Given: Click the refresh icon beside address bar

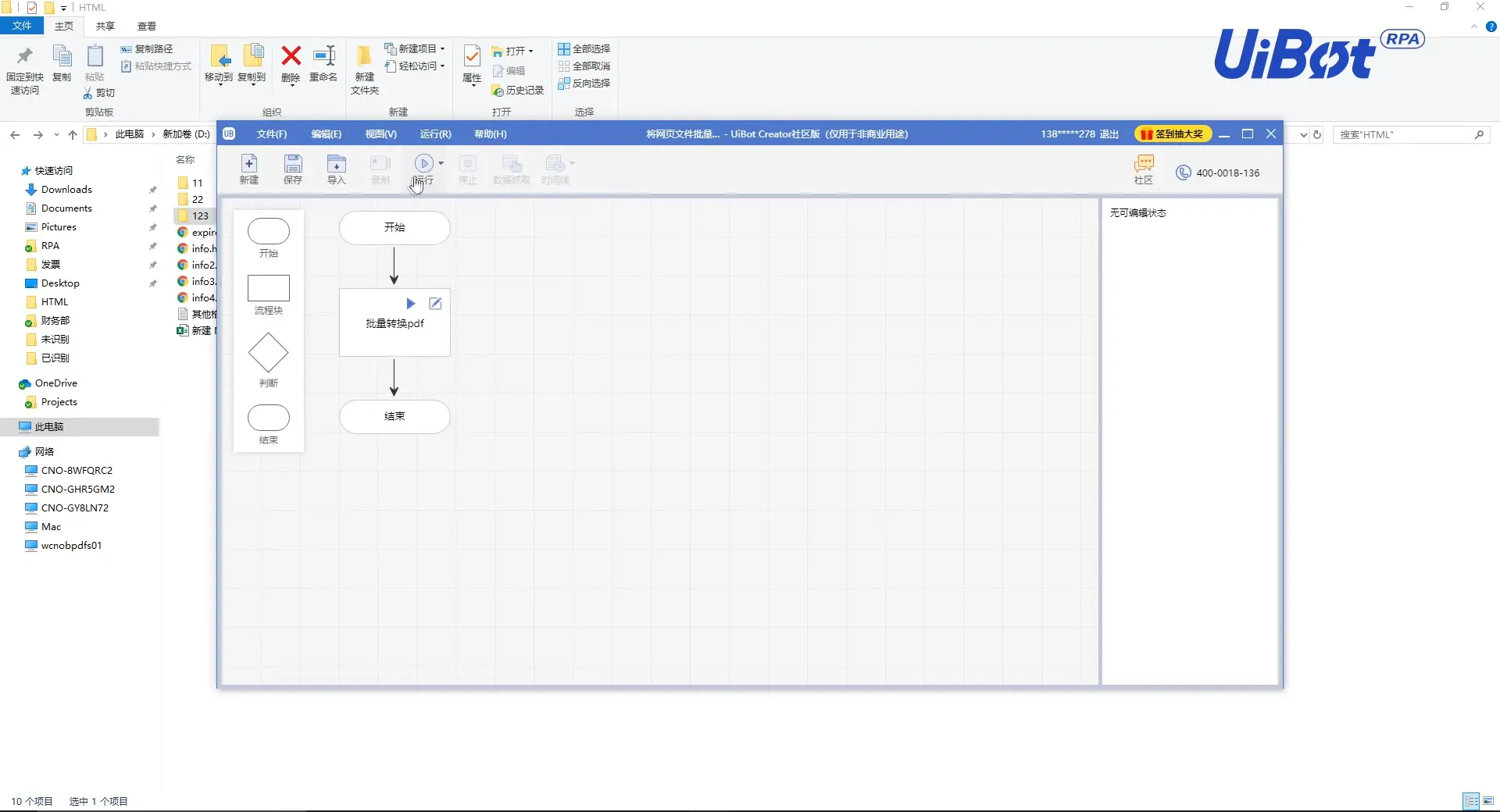Looking at the screenshot, I should [x=1317, y=134].
